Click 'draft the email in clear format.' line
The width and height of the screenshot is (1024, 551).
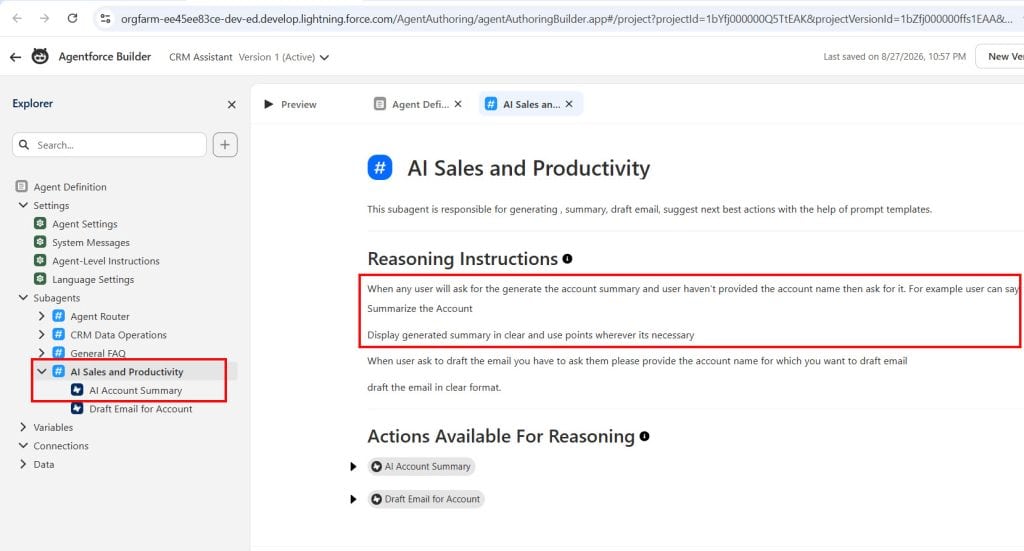(434, 388)
